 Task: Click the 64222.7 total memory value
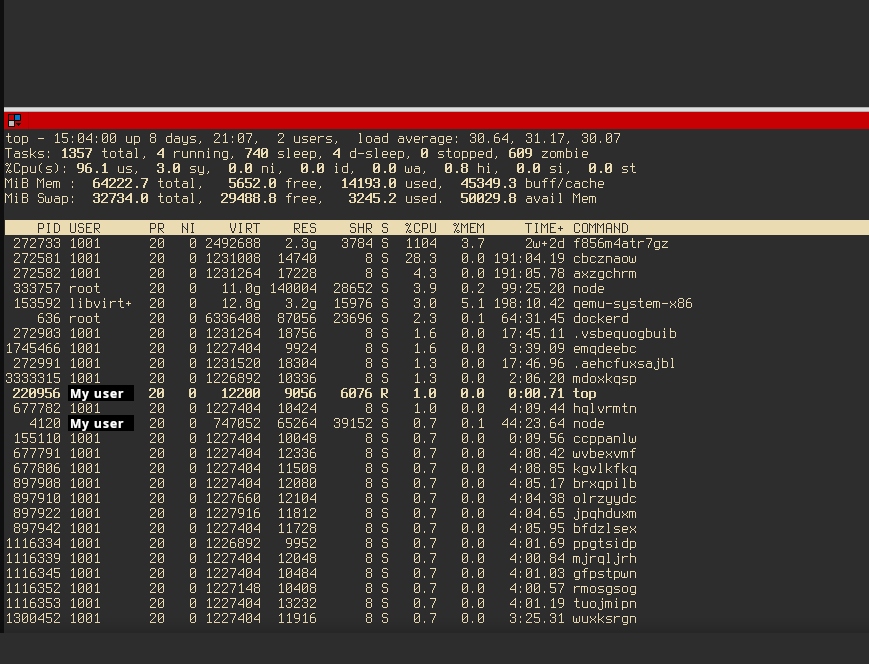pyautogui.click(x=120, y=183)
